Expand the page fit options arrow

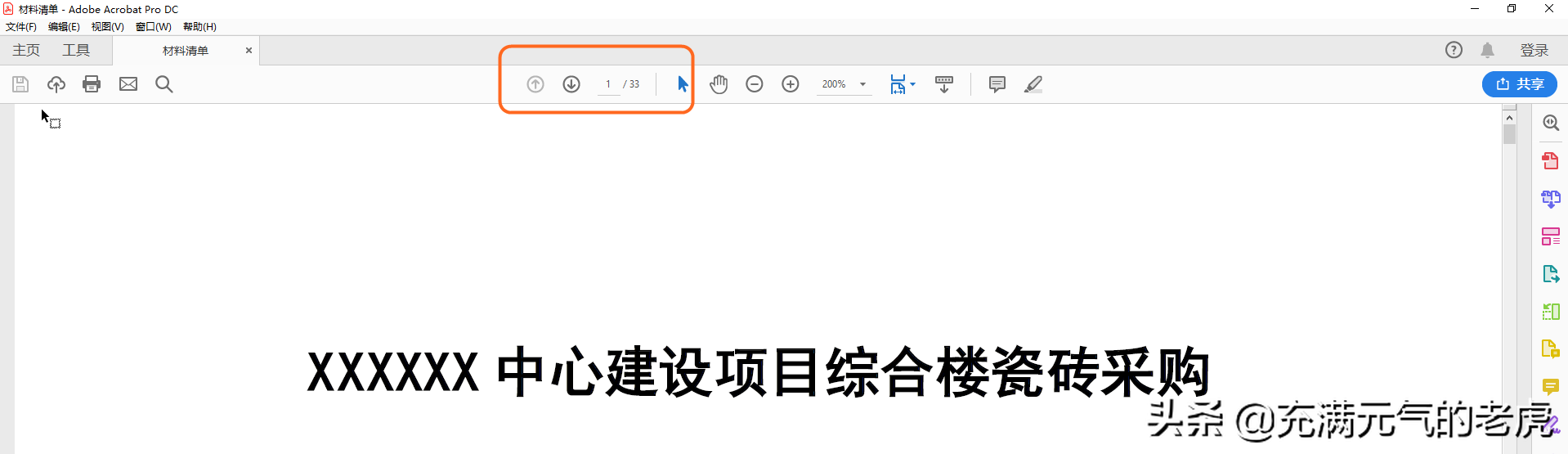tap(913, 84)
